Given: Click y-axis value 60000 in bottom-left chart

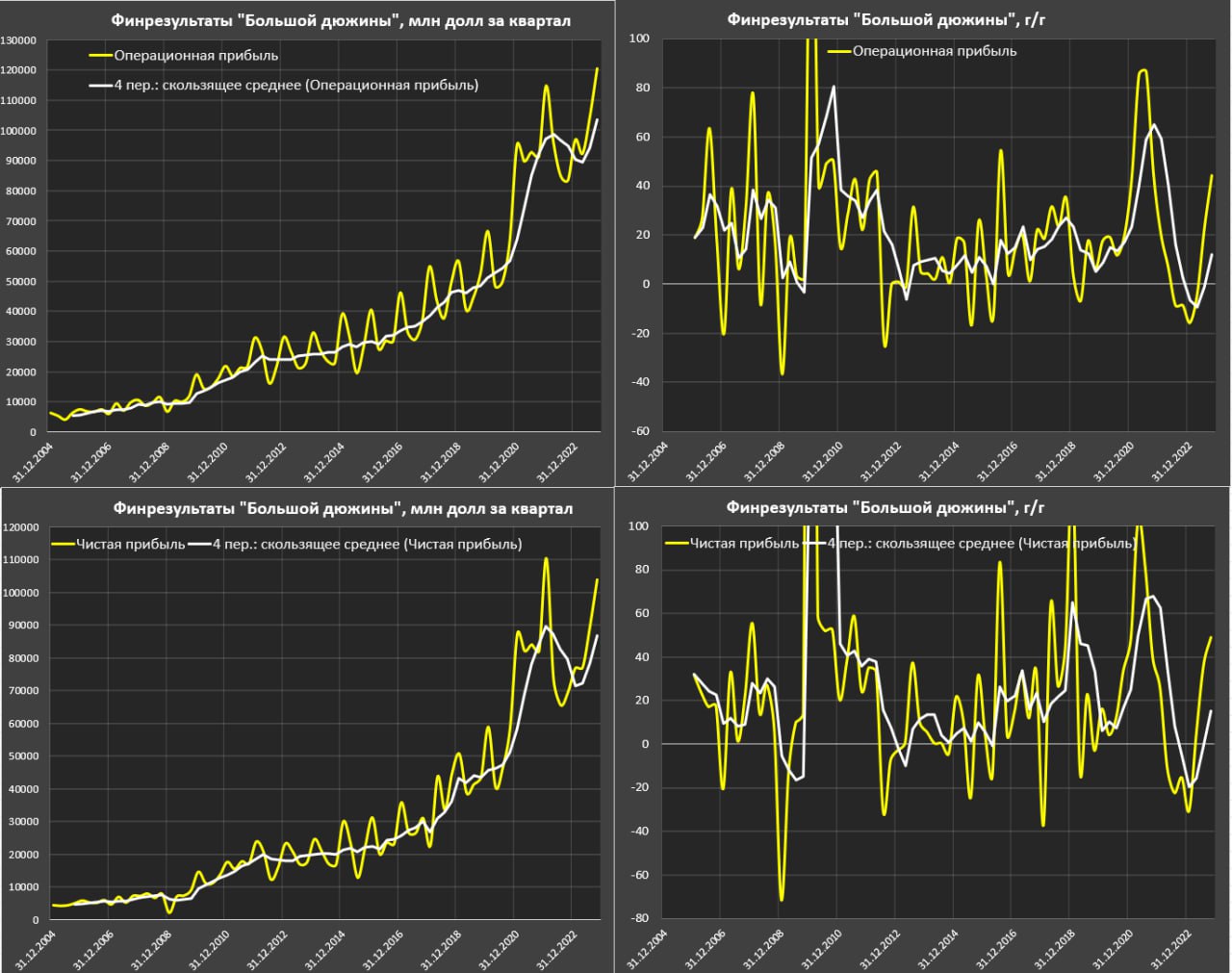Looking at the screenshot, I should pos(21,724).
